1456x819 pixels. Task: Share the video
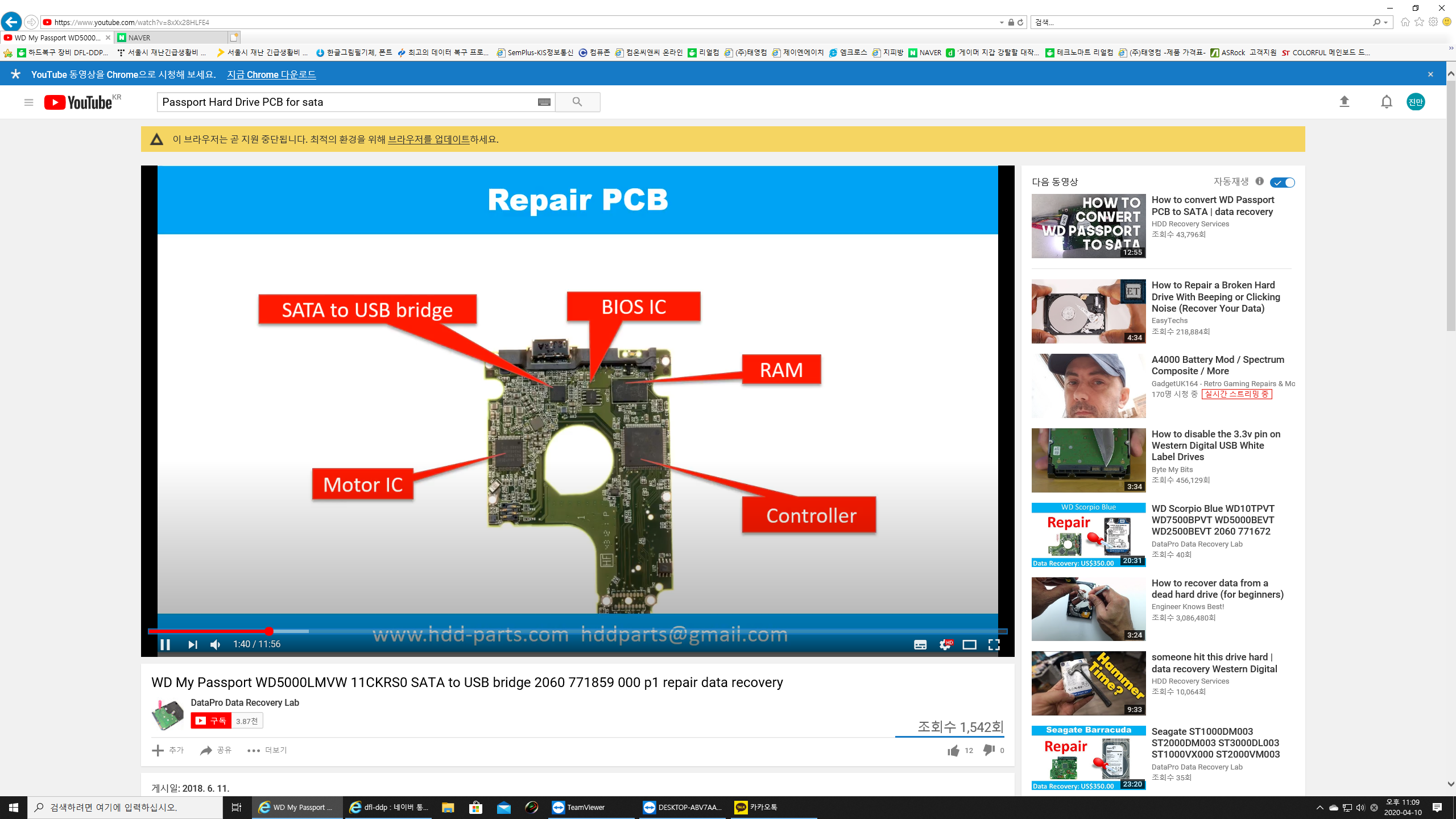pos(216,751)
